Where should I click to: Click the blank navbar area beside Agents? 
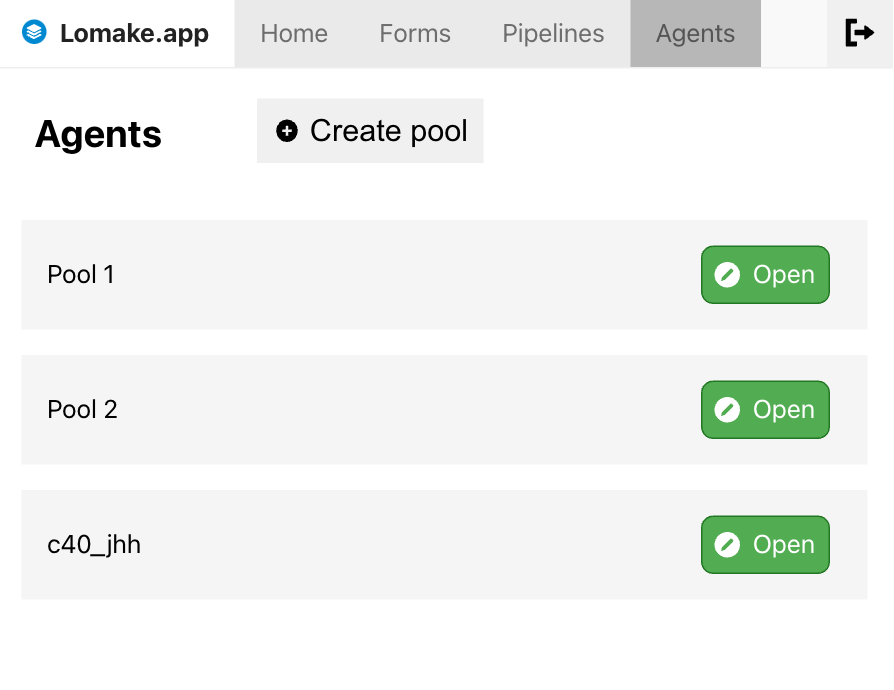[794, 34]
